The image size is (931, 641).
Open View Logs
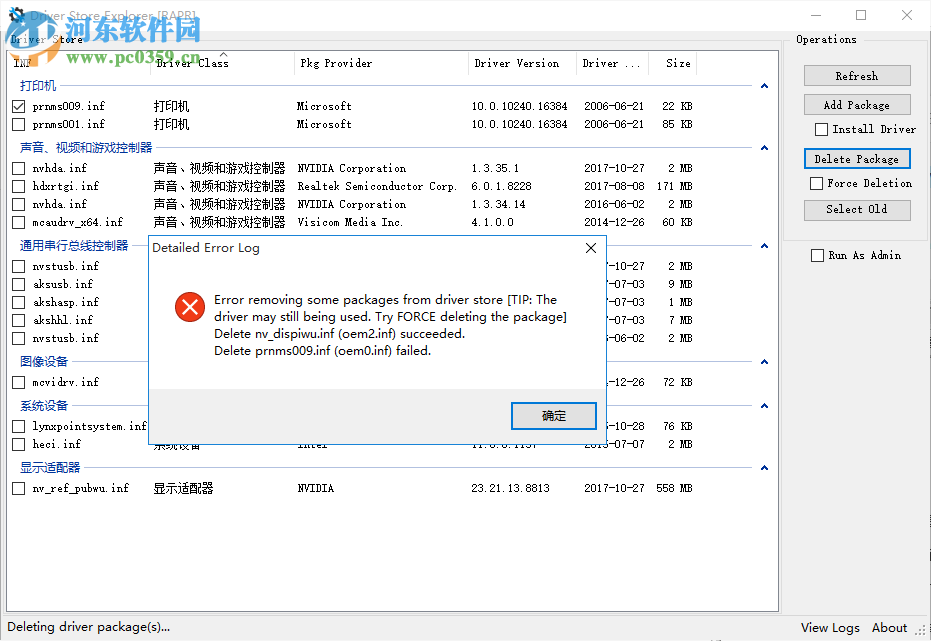click(x=830, y=627)
